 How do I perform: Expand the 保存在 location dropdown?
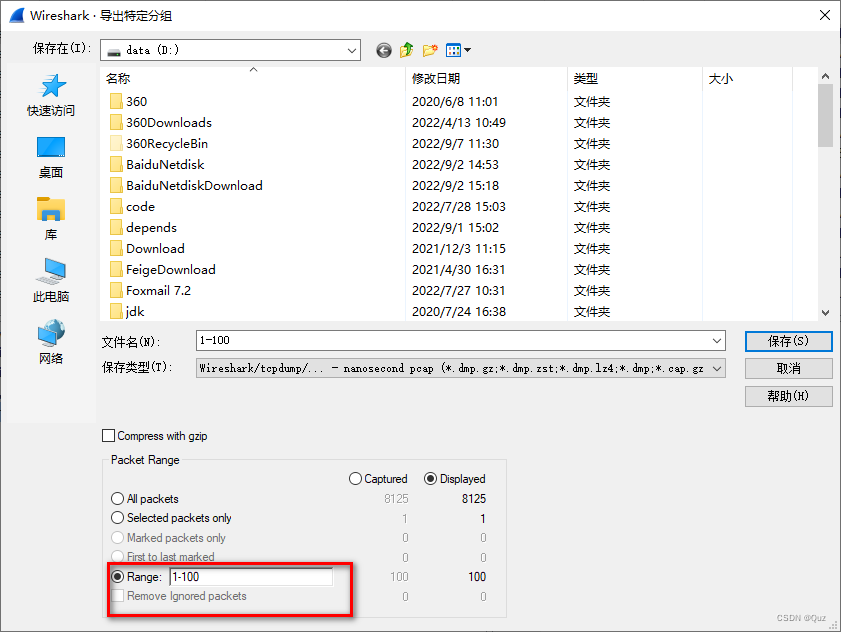tap(352, 50)
